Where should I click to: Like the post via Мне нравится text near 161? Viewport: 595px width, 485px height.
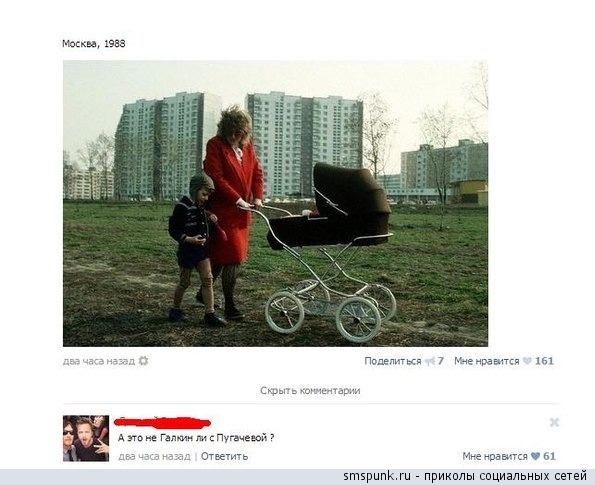tap(486, 361)
